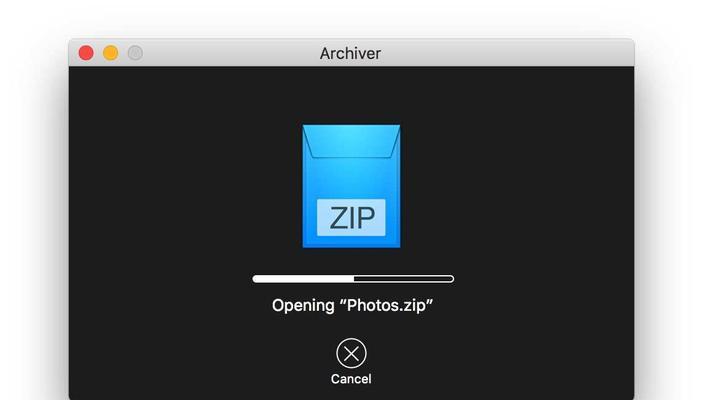
Task: Click the progress bar where the fill ends
Action: point(354,279)
